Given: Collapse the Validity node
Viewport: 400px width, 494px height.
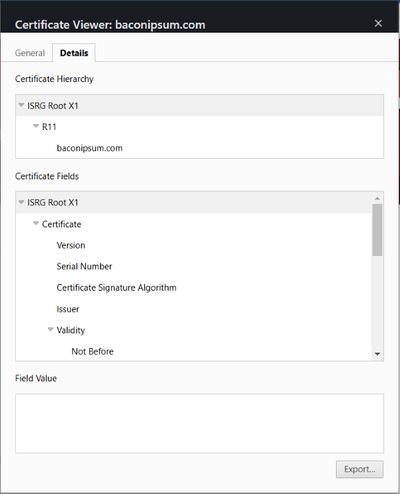Looking at the screenshot, I should click(x=51, y=329).
